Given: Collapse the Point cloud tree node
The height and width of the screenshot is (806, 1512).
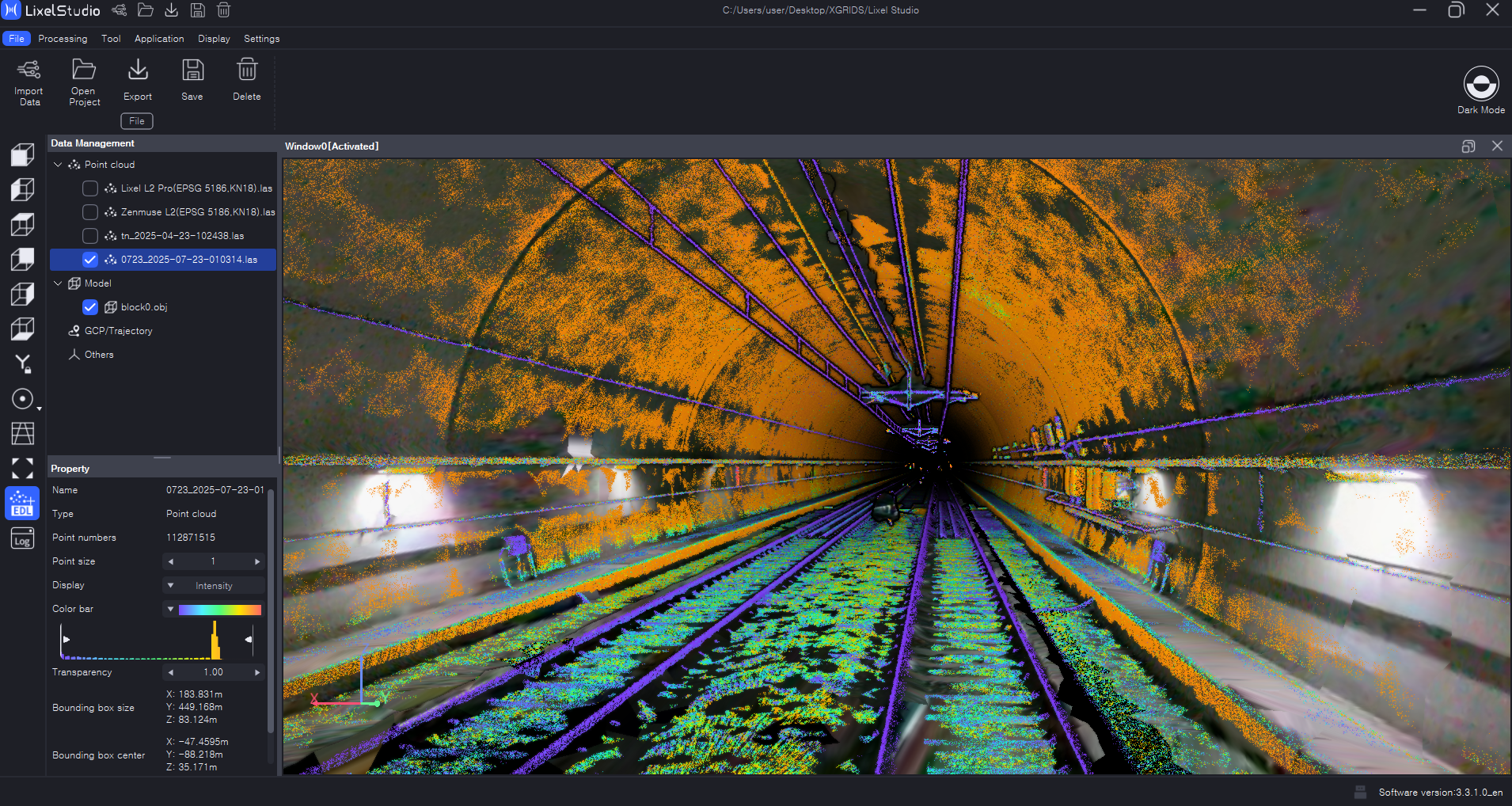Looking at the screenshot, I should pyautogui.click(x=58, y=165).
